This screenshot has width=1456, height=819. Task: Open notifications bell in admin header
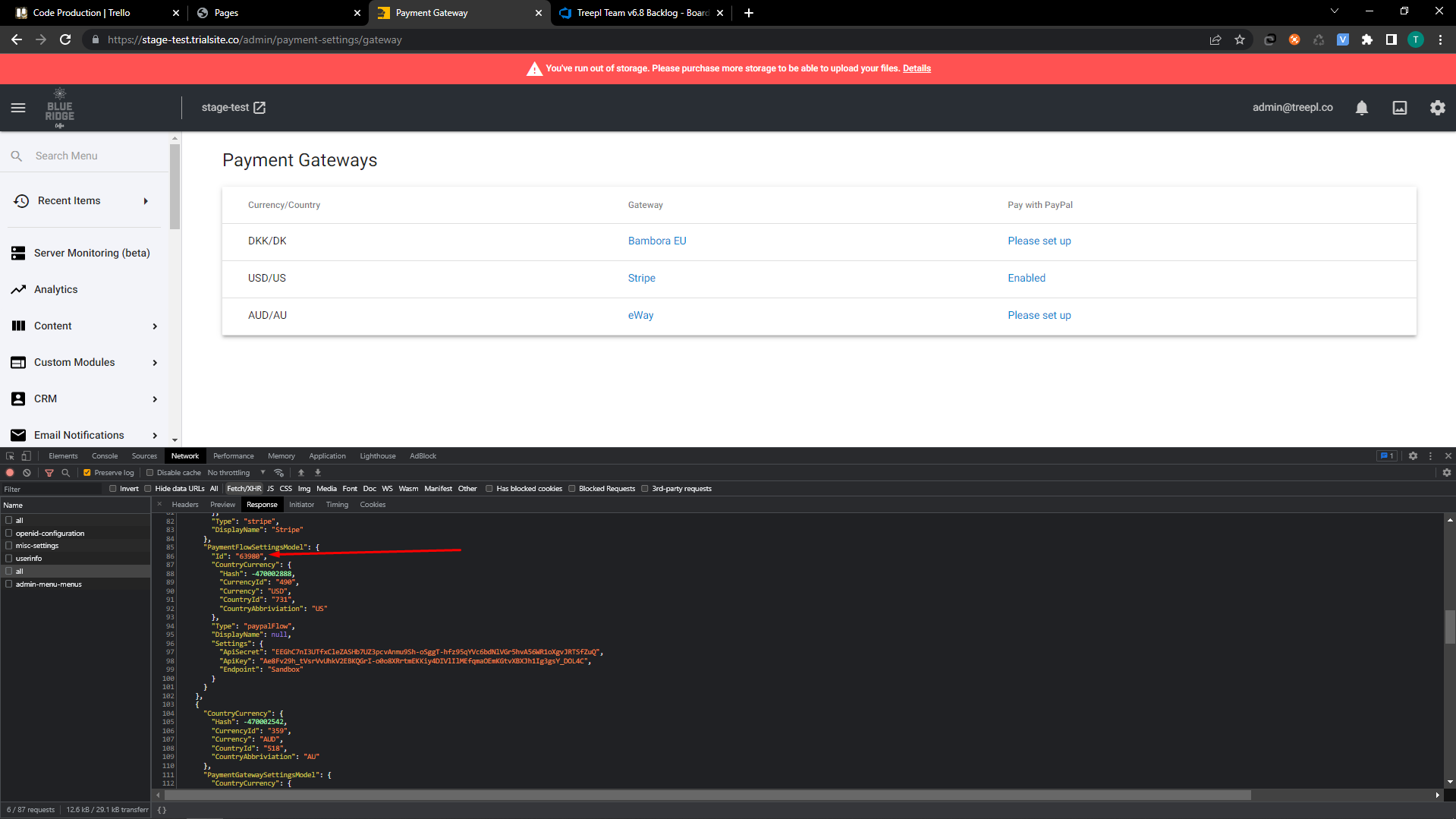1362,108
